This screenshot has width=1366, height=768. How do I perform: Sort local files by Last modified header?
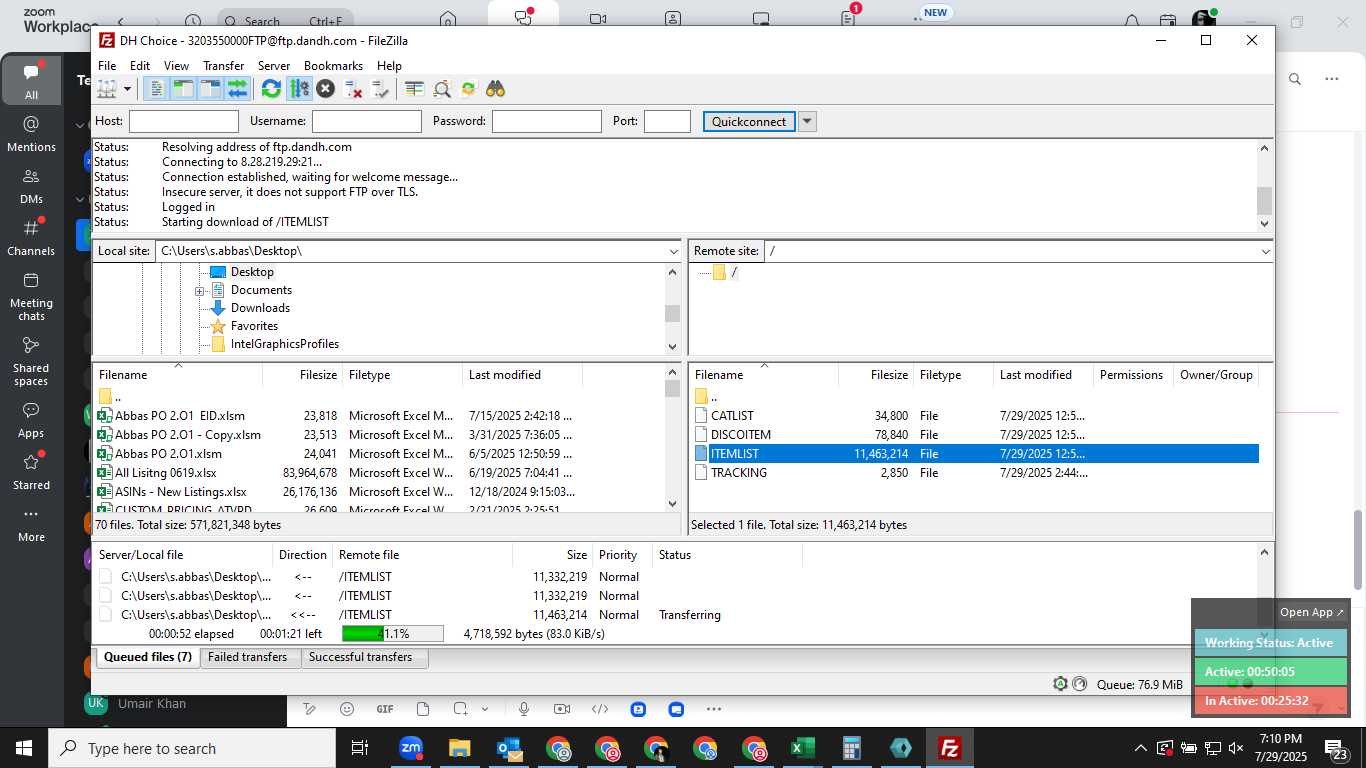click(522, 375)
